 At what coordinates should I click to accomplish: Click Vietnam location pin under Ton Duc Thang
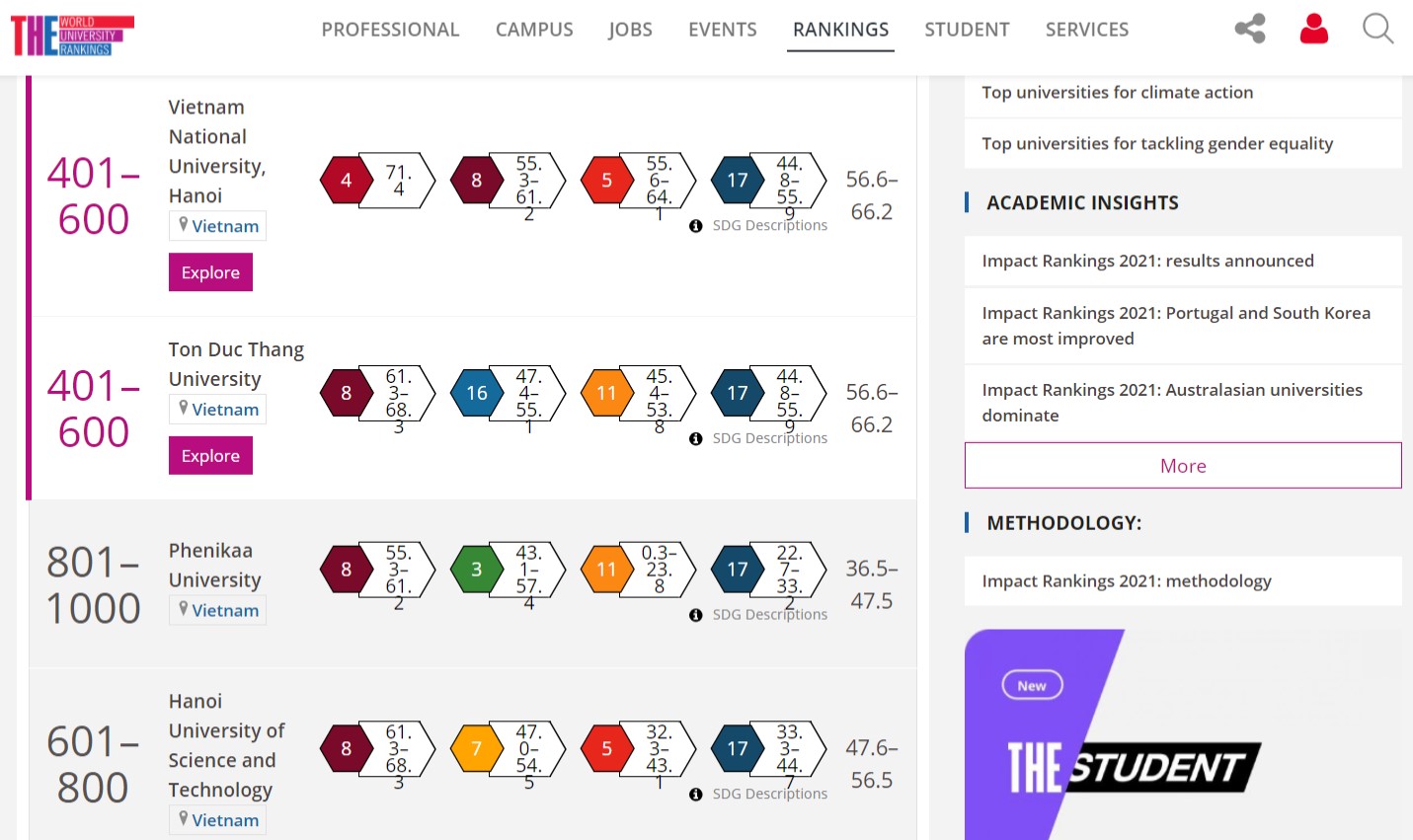point(184,408)
